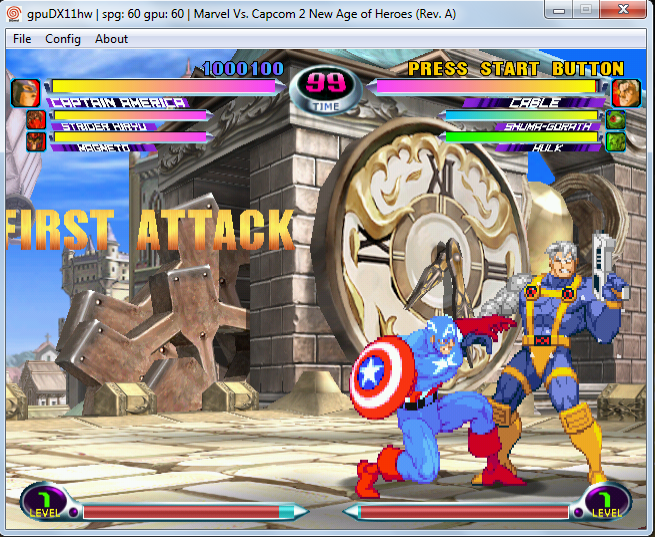This screenshot has height=560, width=655.
Task: Open the About menu
Action: tap(111, 39)
